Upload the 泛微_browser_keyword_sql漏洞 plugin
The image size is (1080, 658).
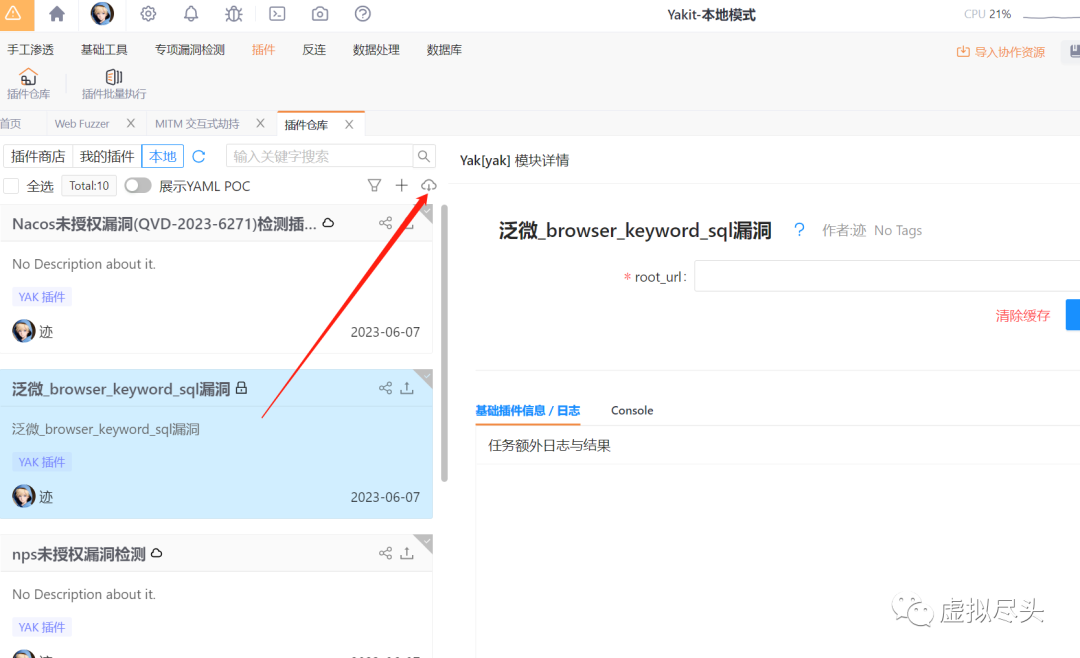[x=407, y=388]
